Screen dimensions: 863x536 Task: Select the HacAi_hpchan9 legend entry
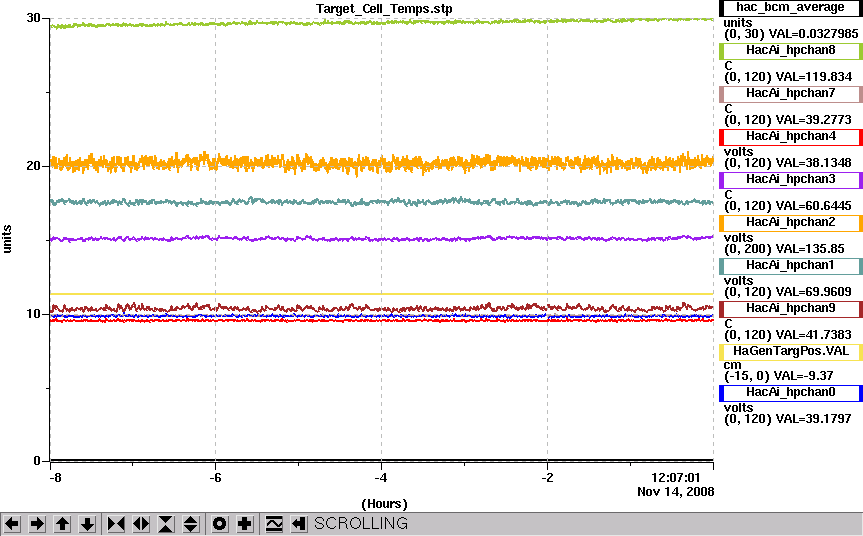(790, 308)
